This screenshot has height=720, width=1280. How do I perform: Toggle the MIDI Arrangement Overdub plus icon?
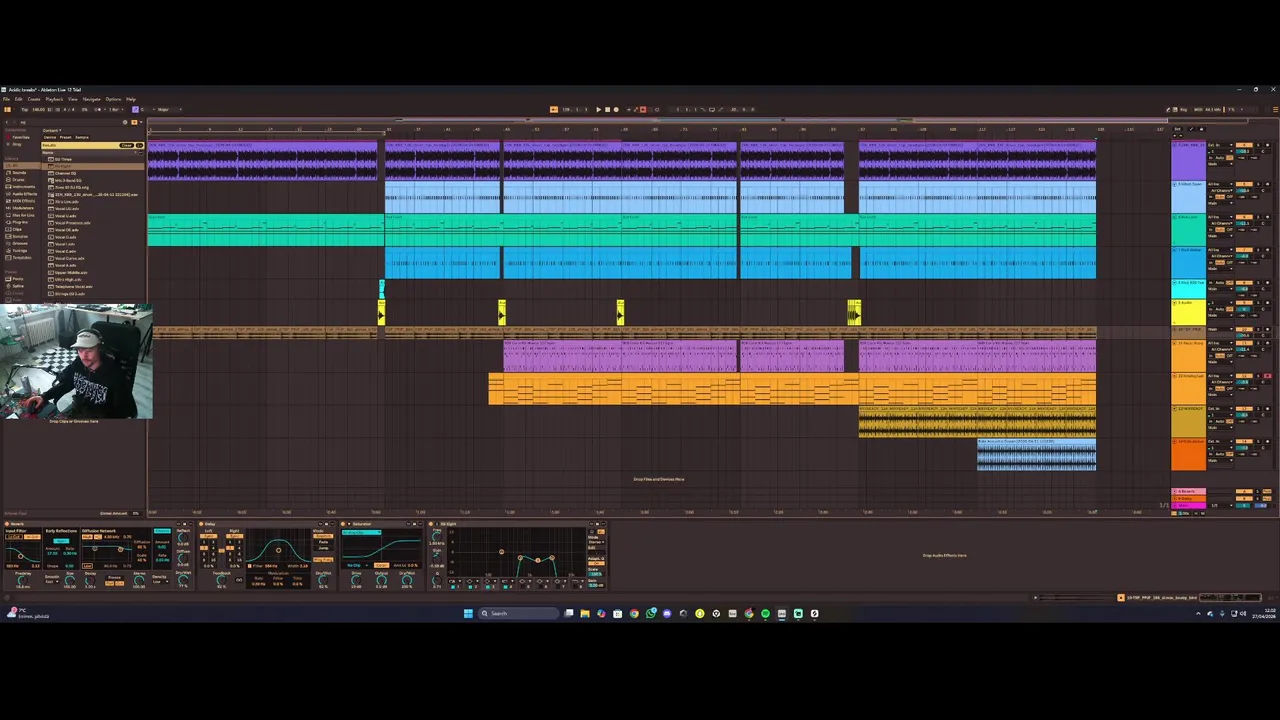(628, 109)
